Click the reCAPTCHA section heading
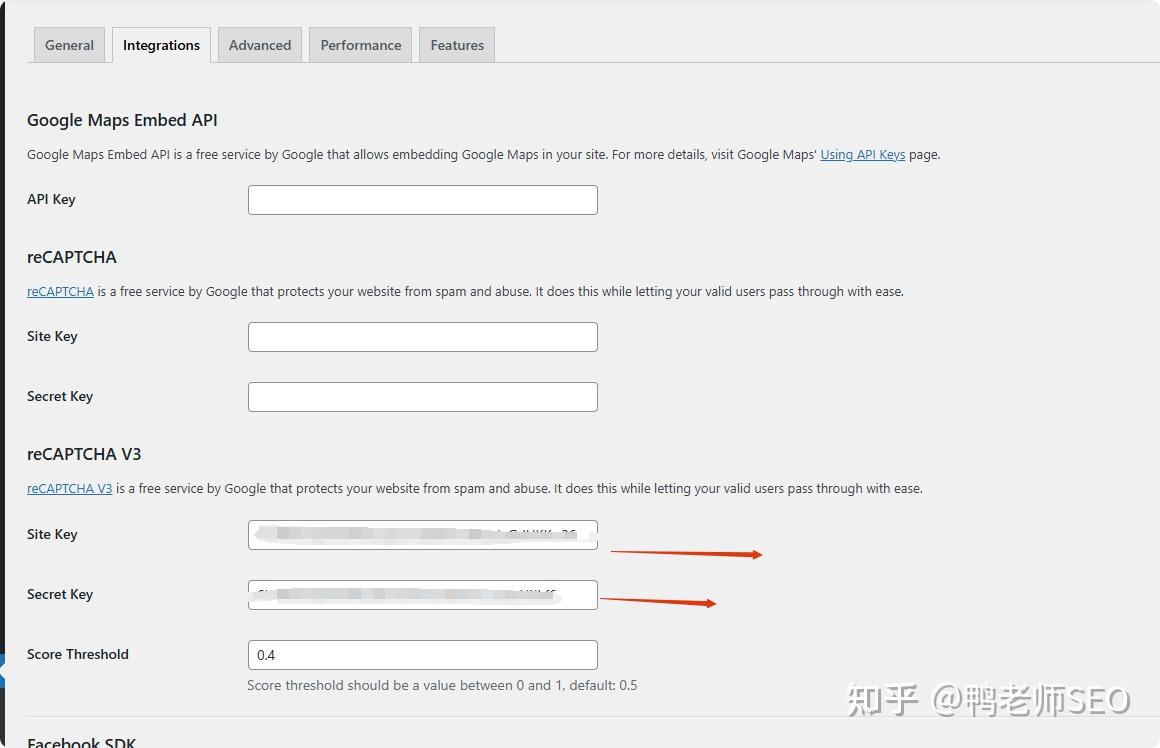 point(72,257)
